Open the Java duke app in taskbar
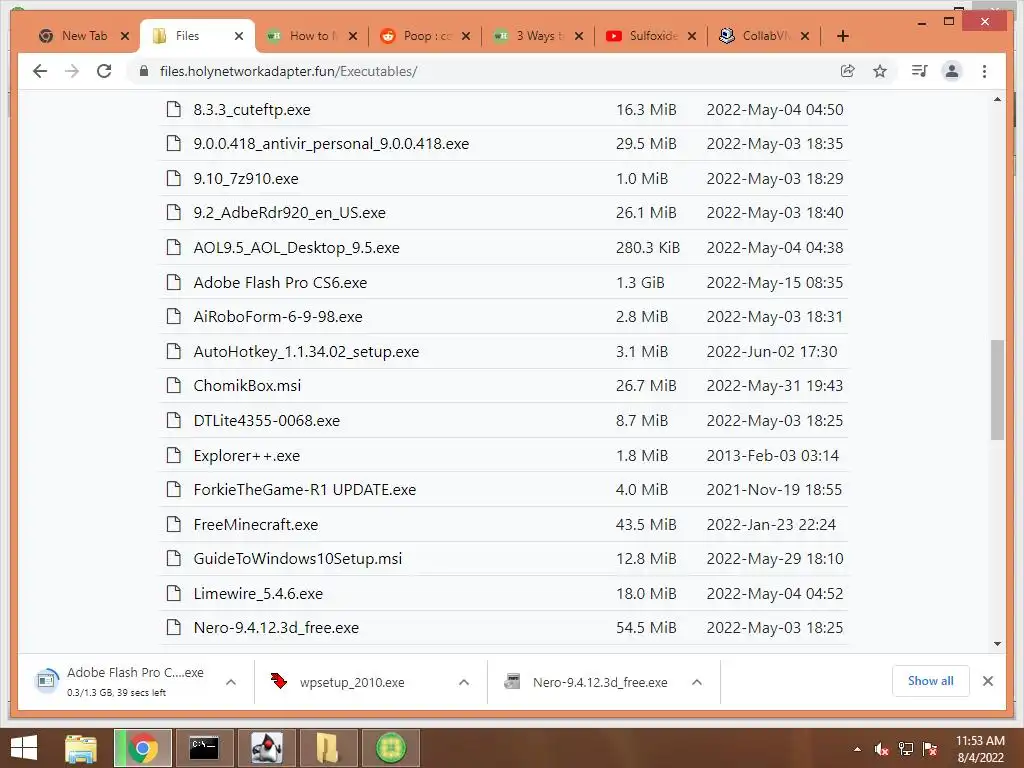Viewport: 1024px width, 768px height. pos(266,748)
